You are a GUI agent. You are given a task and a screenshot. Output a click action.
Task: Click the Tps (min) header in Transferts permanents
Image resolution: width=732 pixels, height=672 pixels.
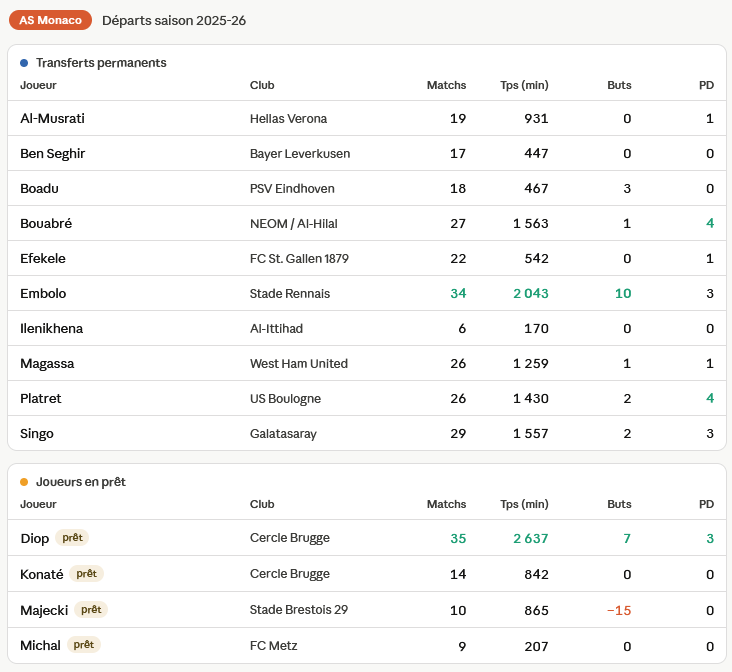524,85
